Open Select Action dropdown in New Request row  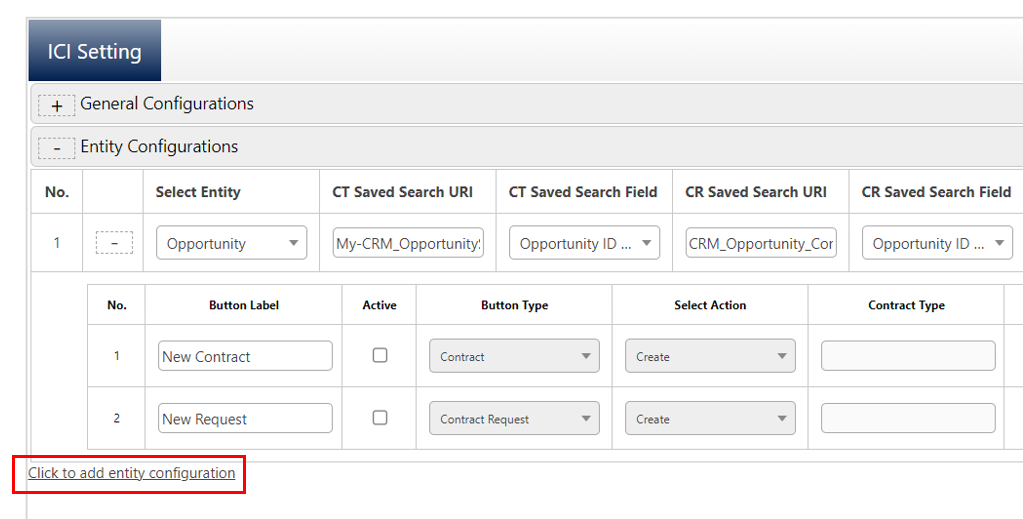tap(710, 419)
